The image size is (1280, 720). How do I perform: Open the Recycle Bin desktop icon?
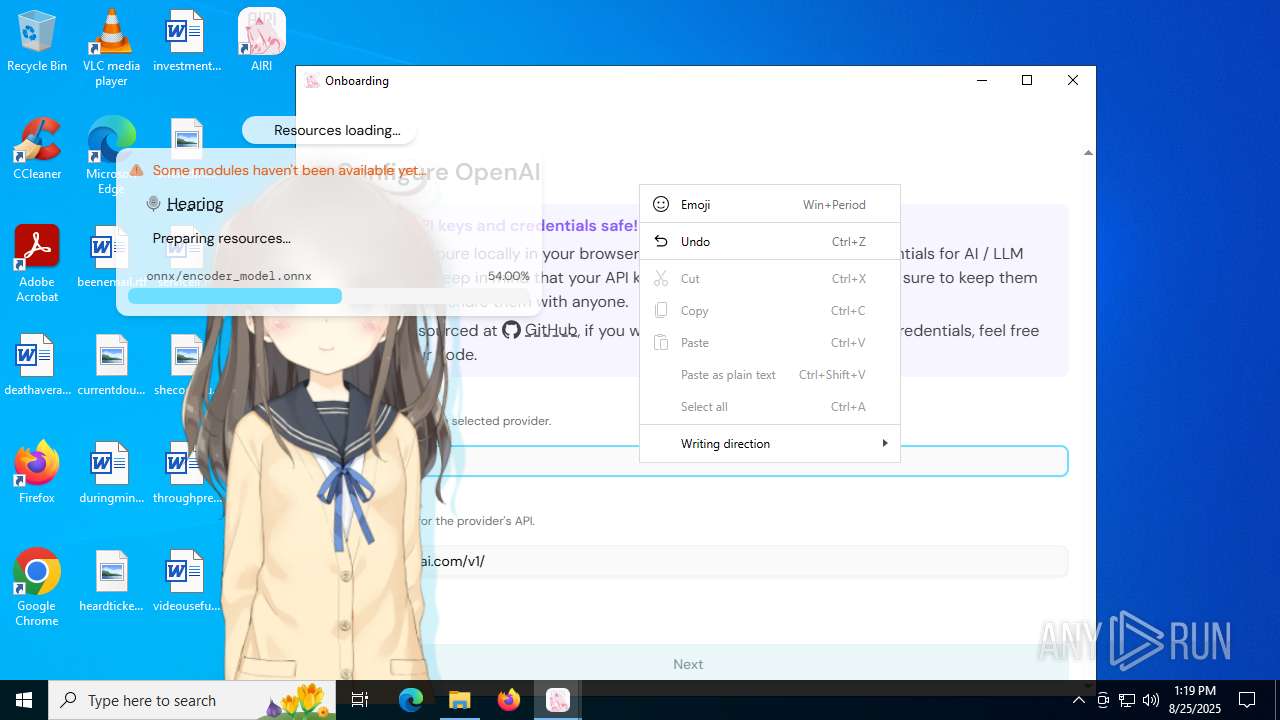37,42
